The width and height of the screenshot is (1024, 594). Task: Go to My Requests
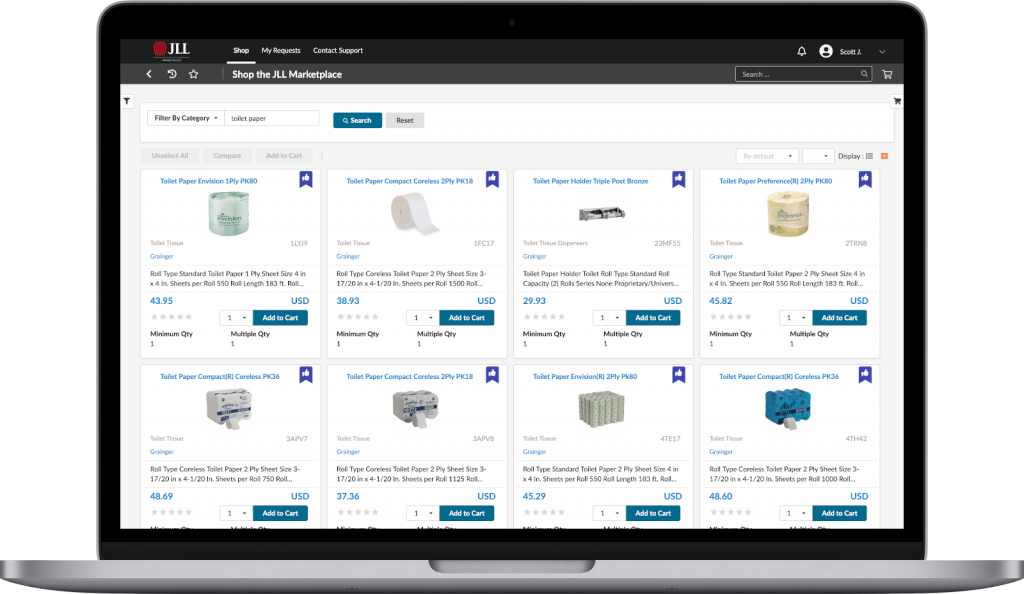pyautogui.click(x=281, y=50)
